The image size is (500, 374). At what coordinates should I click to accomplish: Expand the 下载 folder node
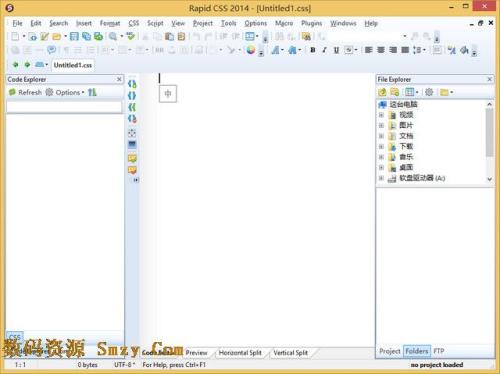pos(381,146)
